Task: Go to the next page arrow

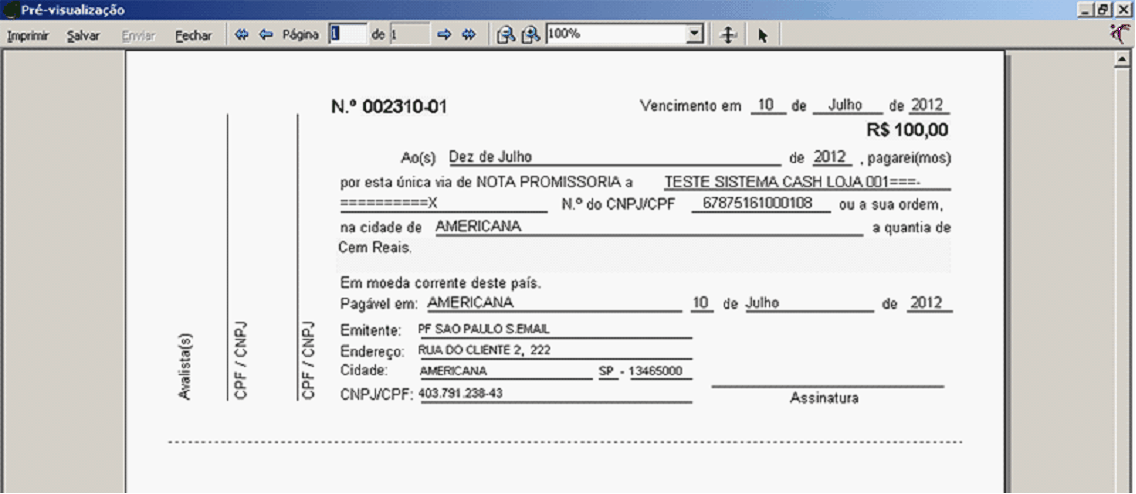Action: tap(445, 35)
